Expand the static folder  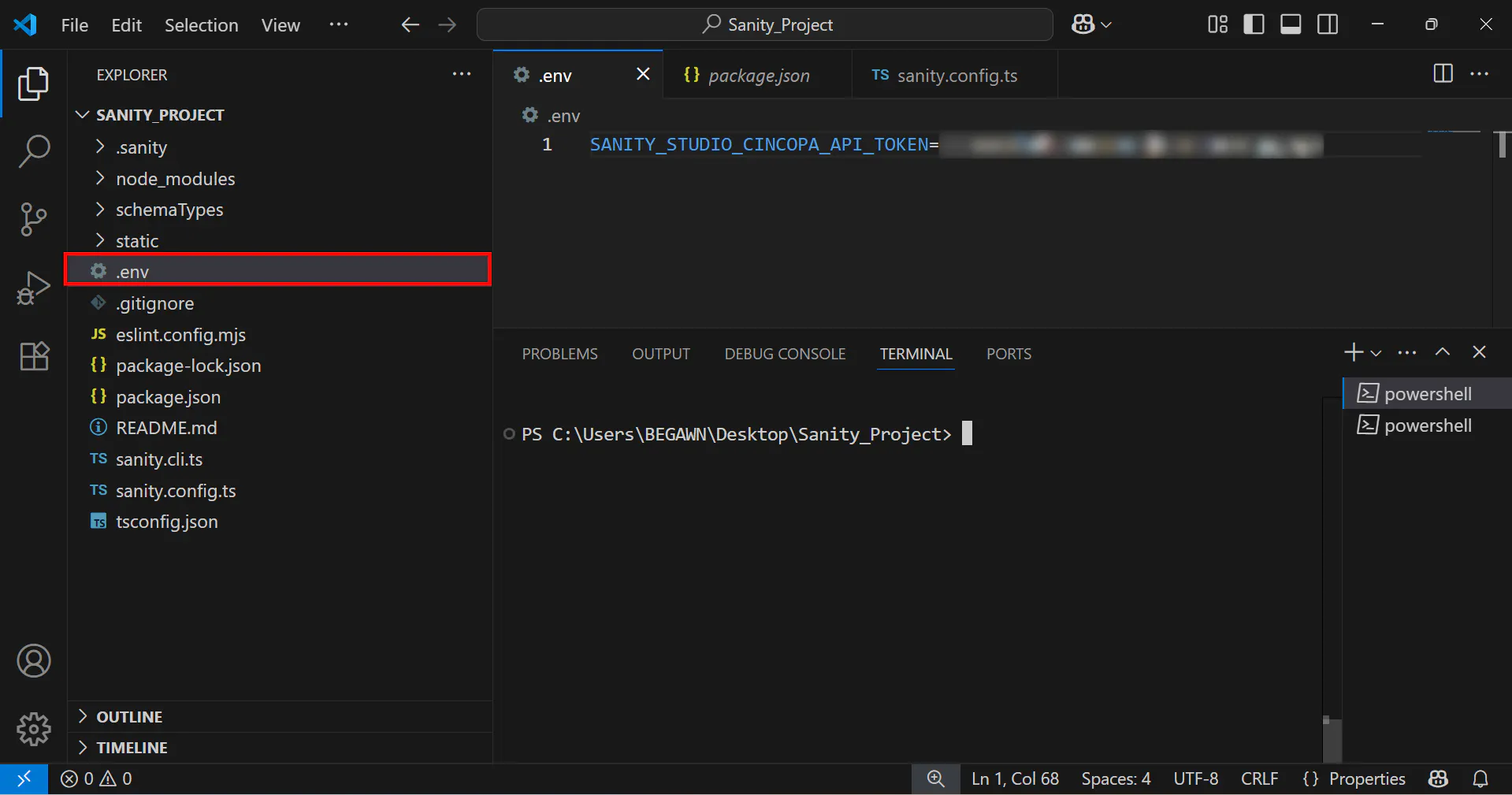(x=279, y=240)
